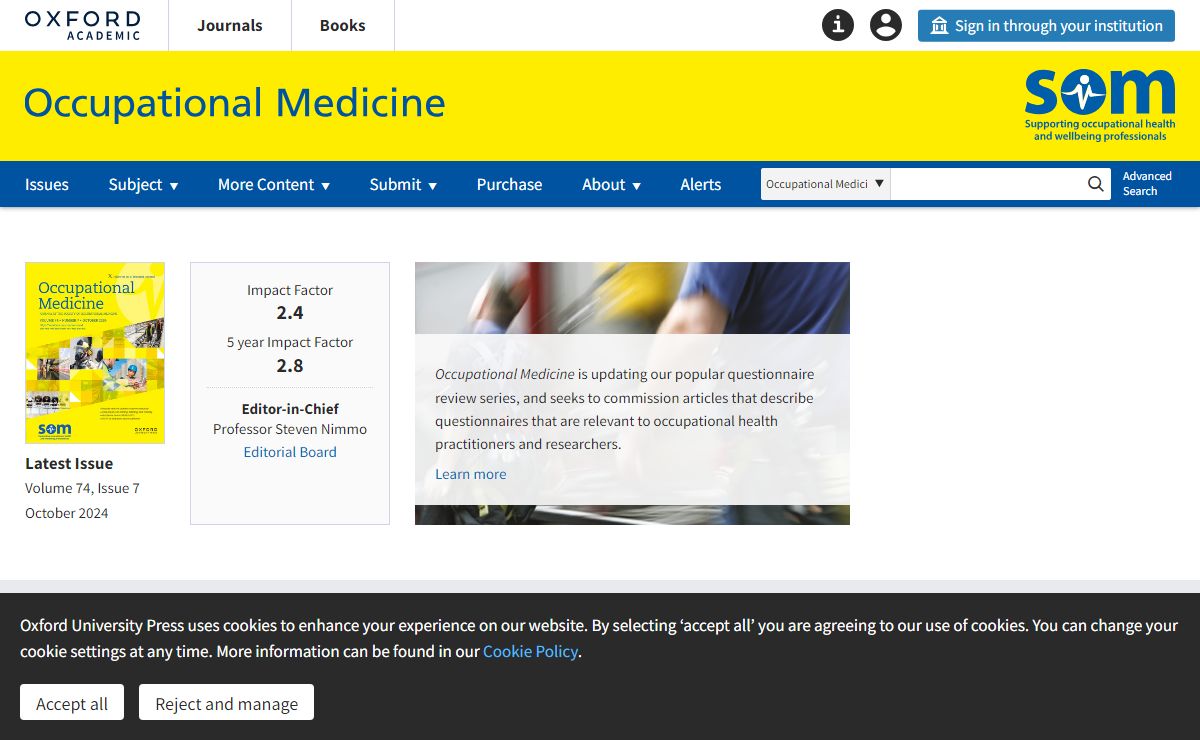Open the Alerts page
Viewport: 1200px width, 740px height.
(701, 184)
